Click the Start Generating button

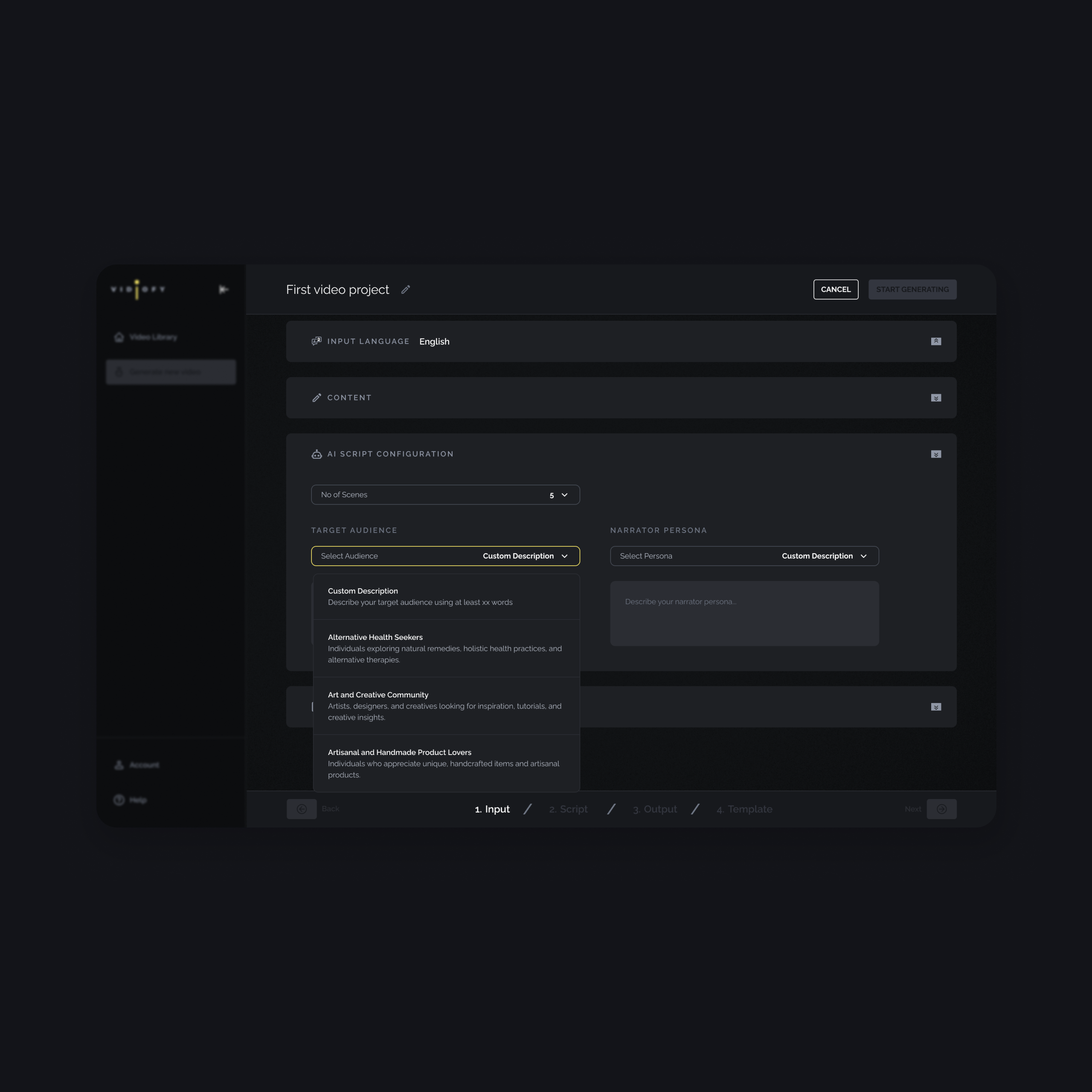912,289
